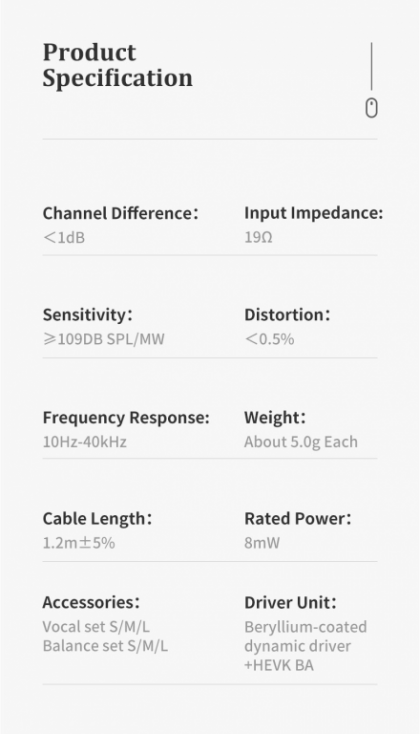Click the <0.5% distortion value
The image size is (420, 734).
(x=269, y=339)
